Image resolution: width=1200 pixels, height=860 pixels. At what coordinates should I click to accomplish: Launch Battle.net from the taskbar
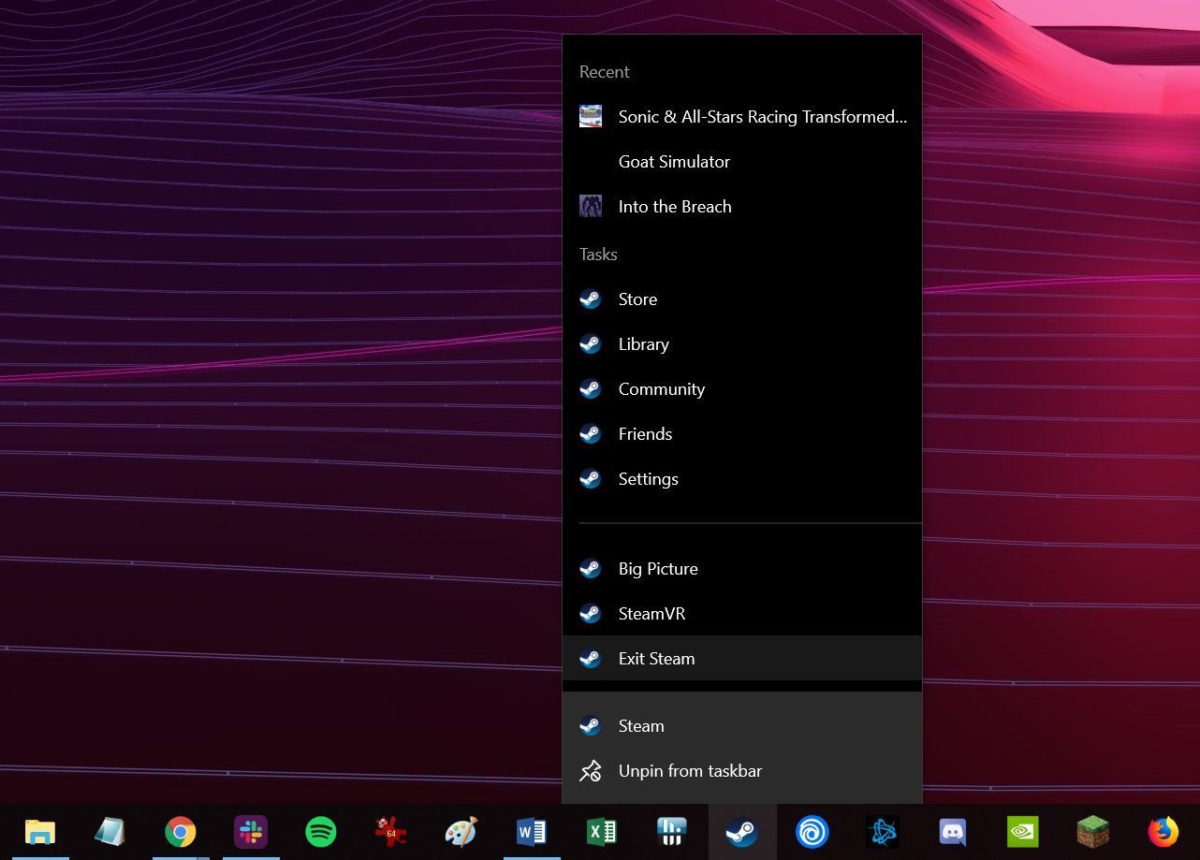pos(883,832)
